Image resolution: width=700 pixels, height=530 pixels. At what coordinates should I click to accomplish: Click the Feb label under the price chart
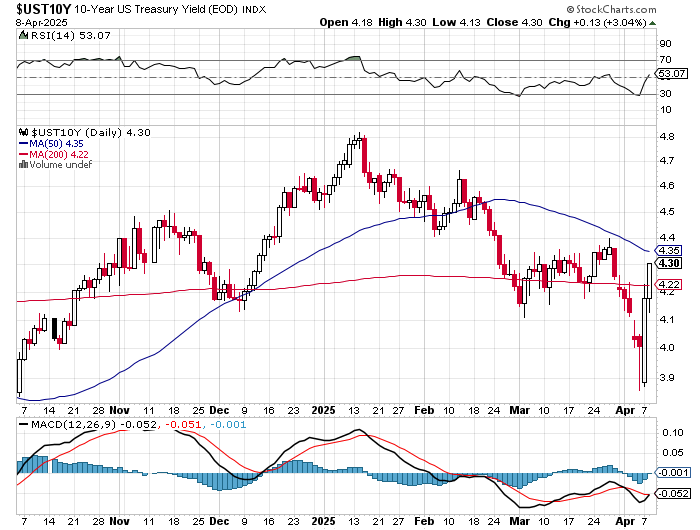pos(424,410)
